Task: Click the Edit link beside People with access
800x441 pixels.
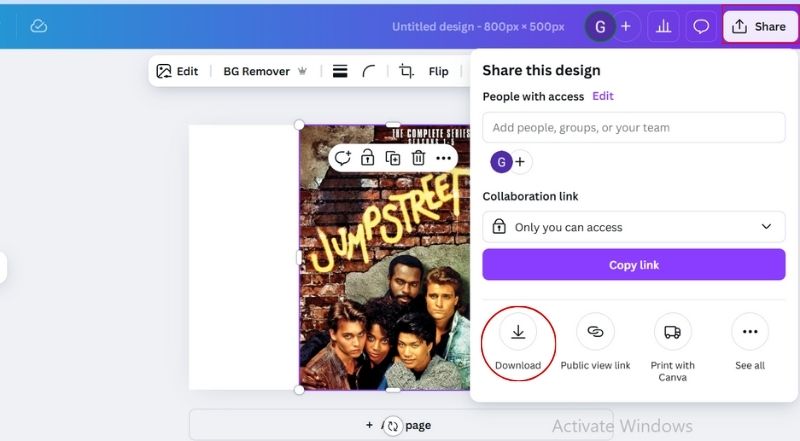Action: [x=603, y=96]
